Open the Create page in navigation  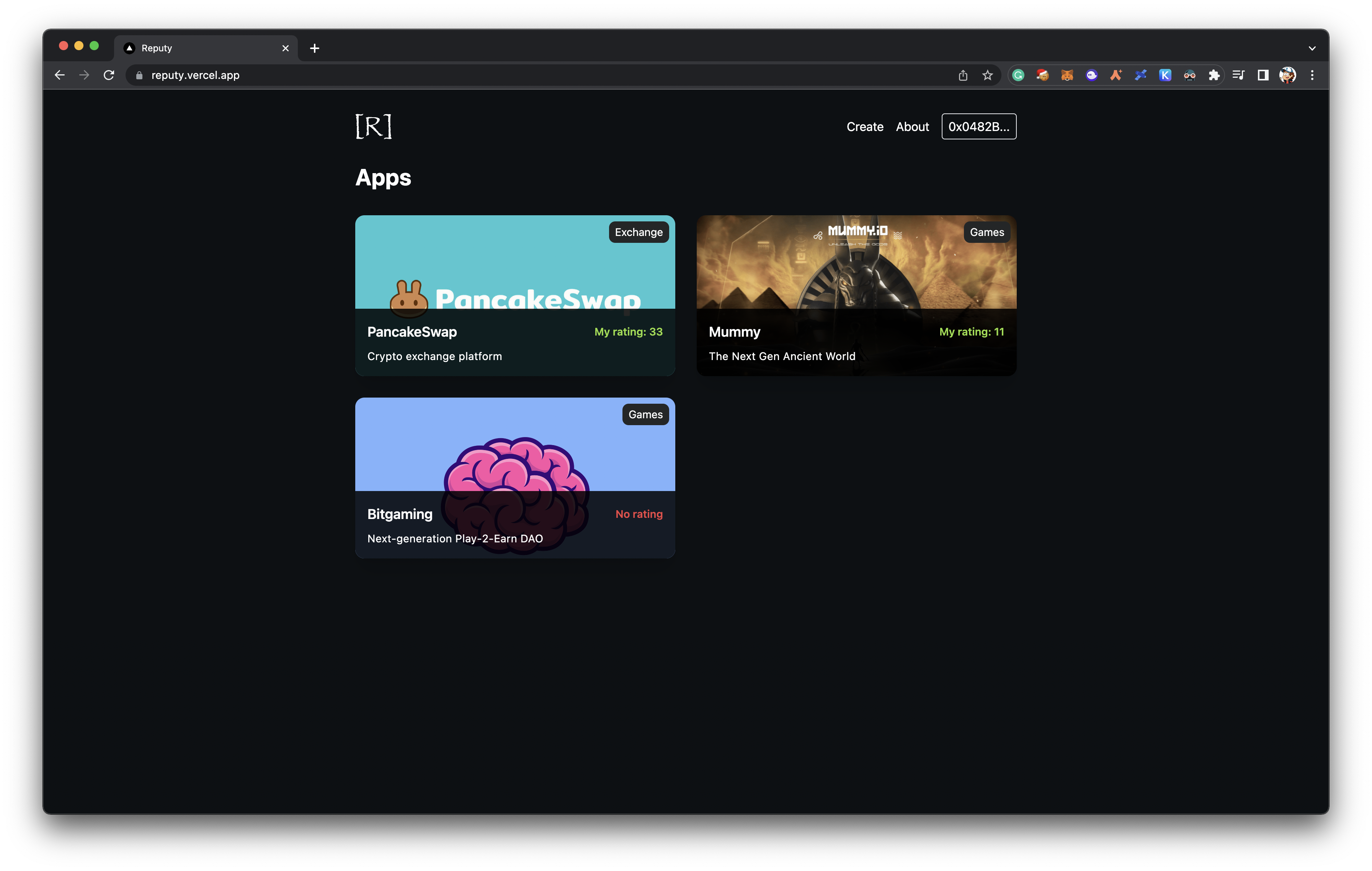coord(864,126)
